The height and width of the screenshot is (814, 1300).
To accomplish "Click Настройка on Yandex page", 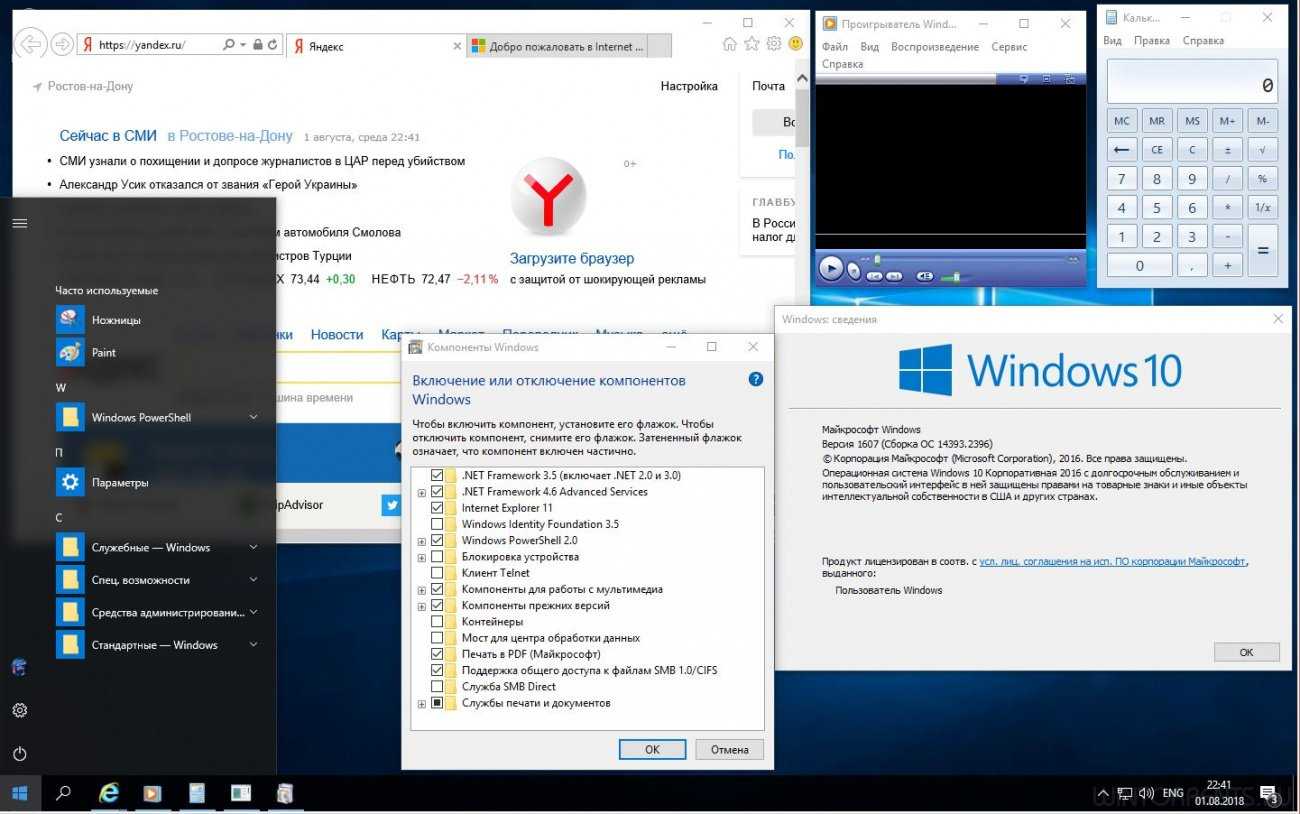I will [x=689, y=86].
